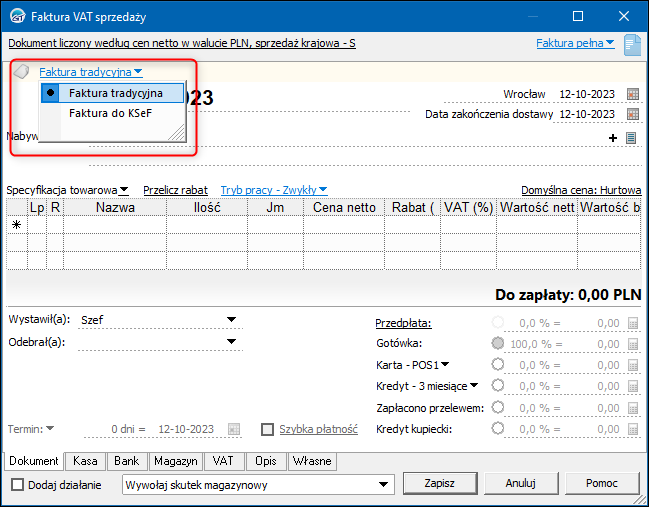Viewport: 649px width, 507px height.
Task: Click the resize grip of the invoice type menu
Action: 177,133
